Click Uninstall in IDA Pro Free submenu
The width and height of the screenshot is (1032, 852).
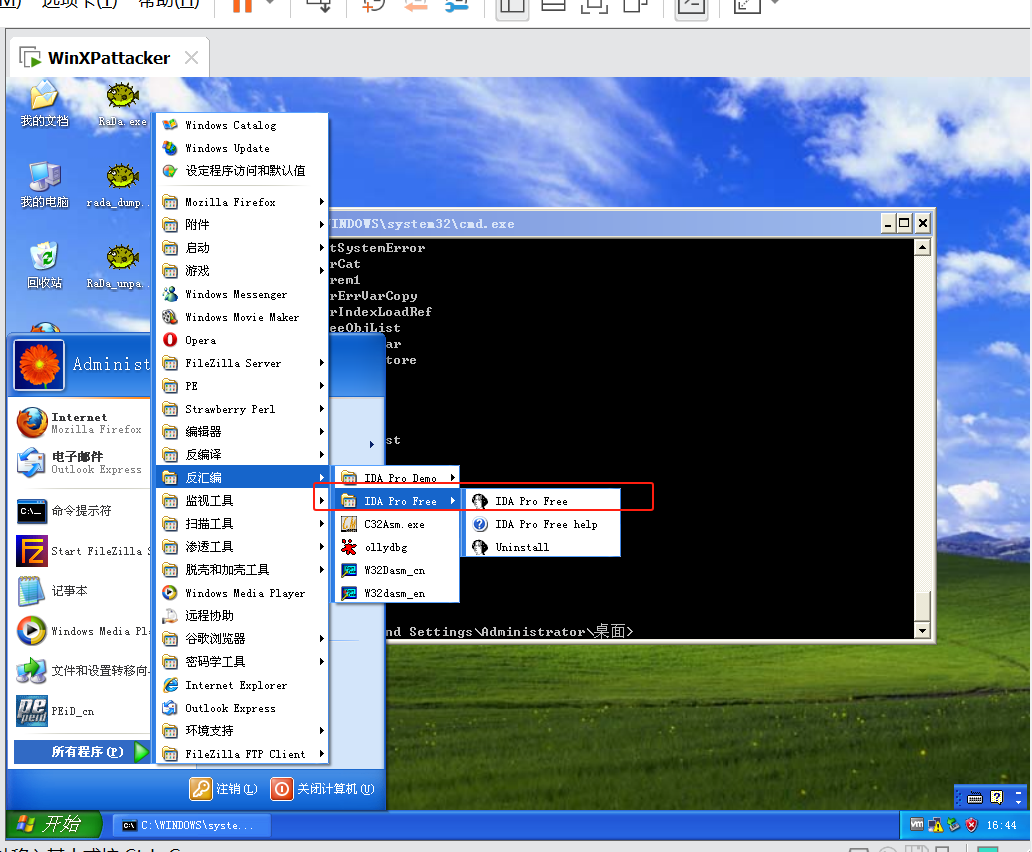(543, 547)
